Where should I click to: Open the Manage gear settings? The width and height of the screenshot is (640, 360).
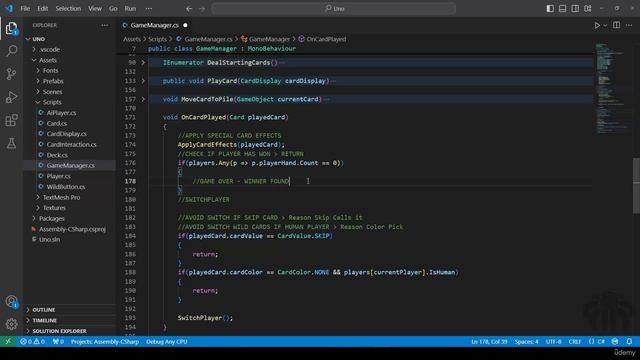pyautogui.click(x=11, y=324)
